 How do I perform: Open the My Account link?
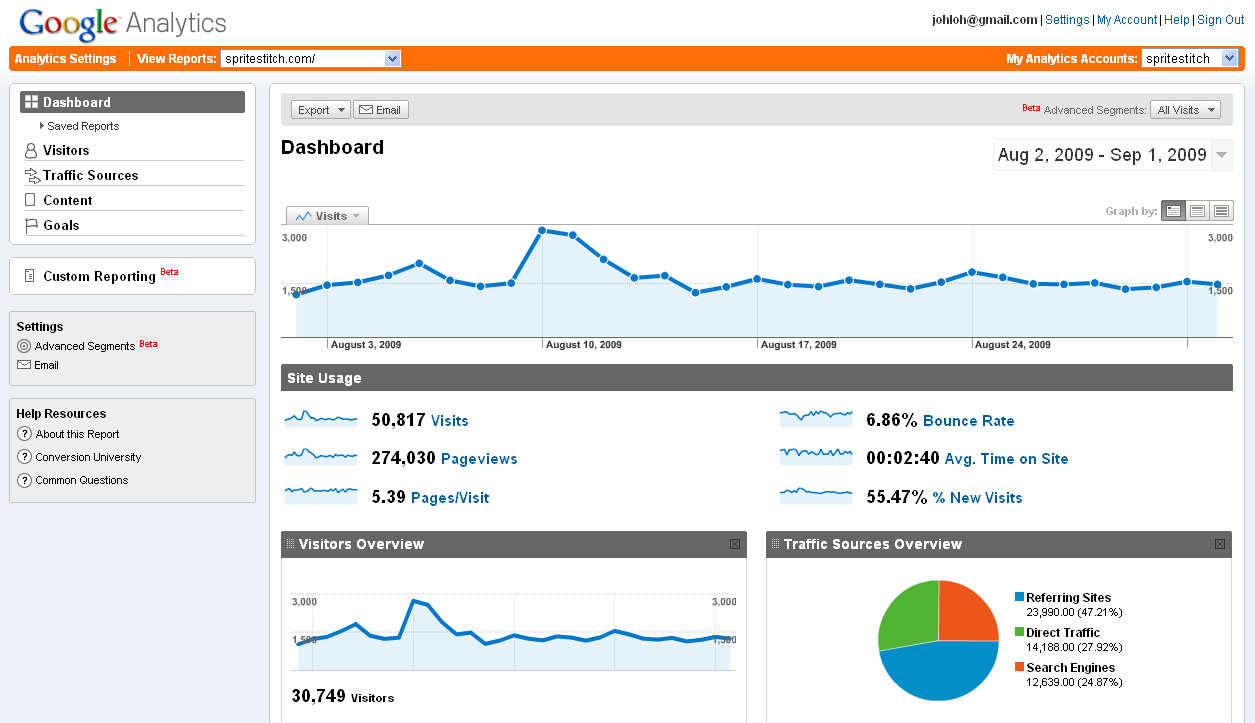[x=1127, y=20]
